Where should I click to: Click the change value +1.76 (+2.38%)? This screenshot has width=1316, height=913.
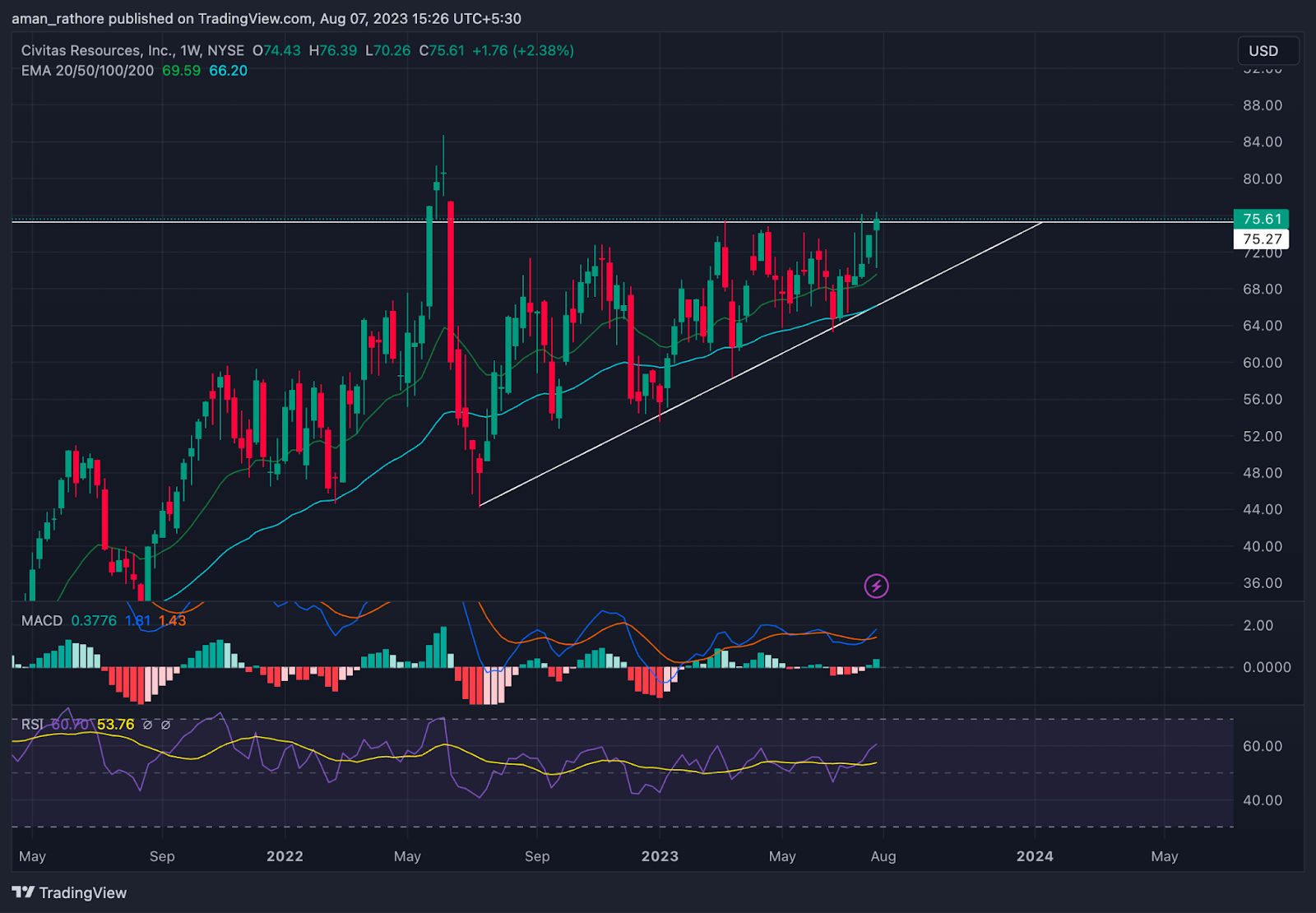(523, 50)
